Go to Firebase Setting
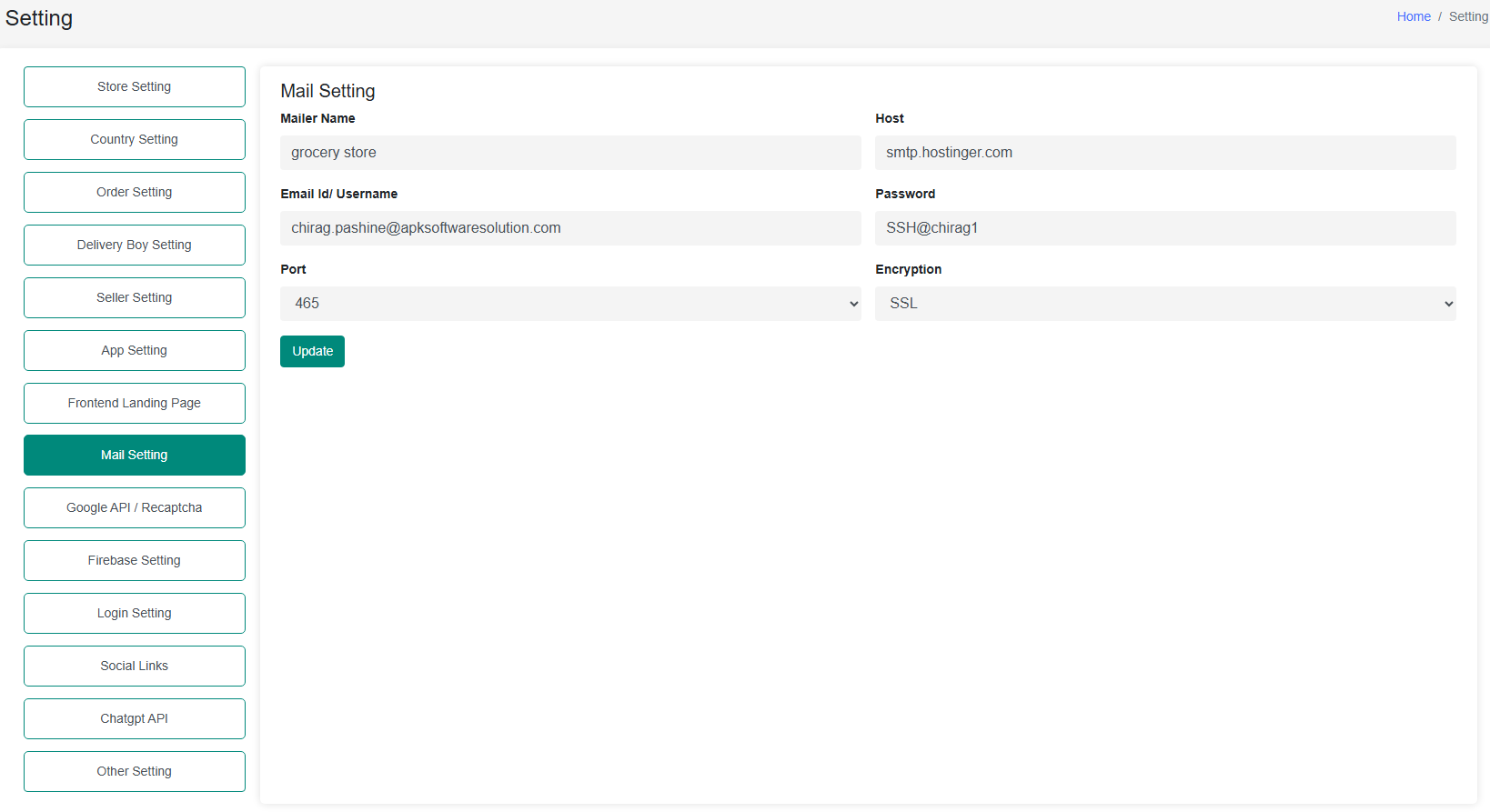The height and width of the screenshot is (812, 1490). pyautogui.click(x=135, y=560)
